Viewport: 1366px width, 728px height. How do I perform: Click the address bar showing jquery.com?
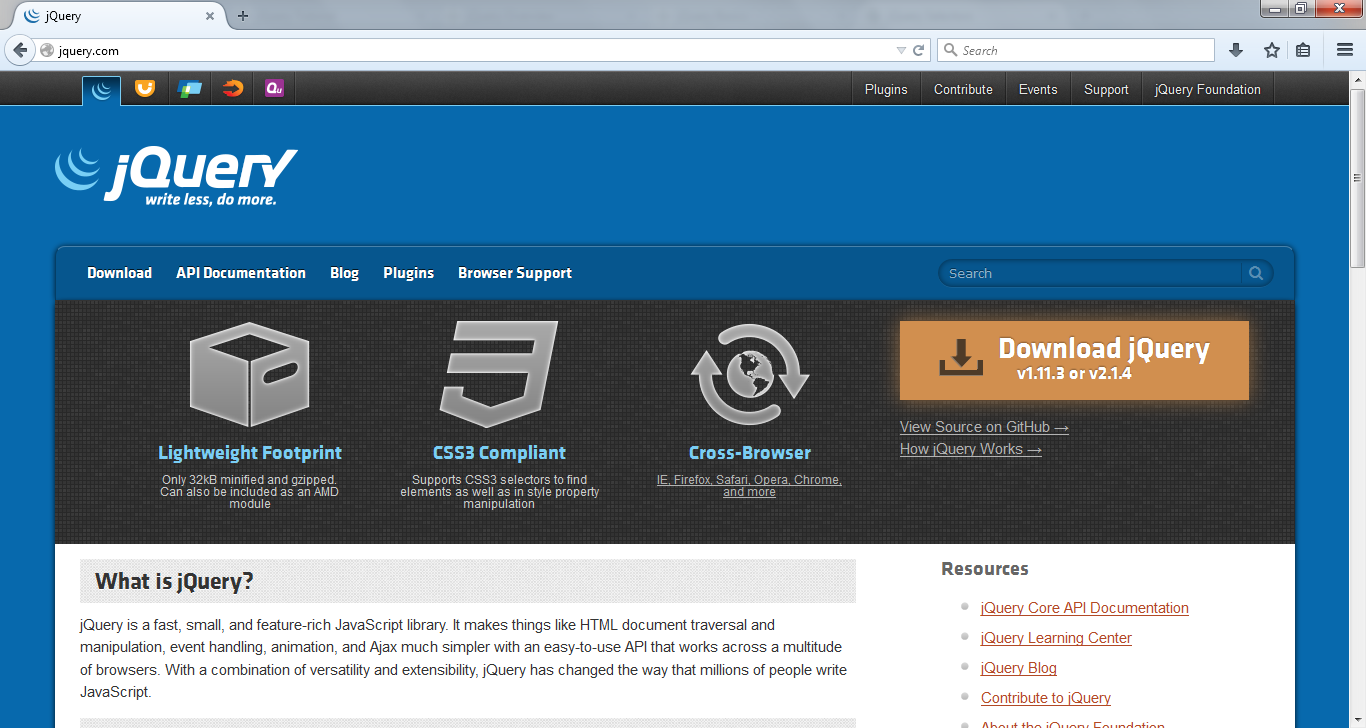(470, 50)
